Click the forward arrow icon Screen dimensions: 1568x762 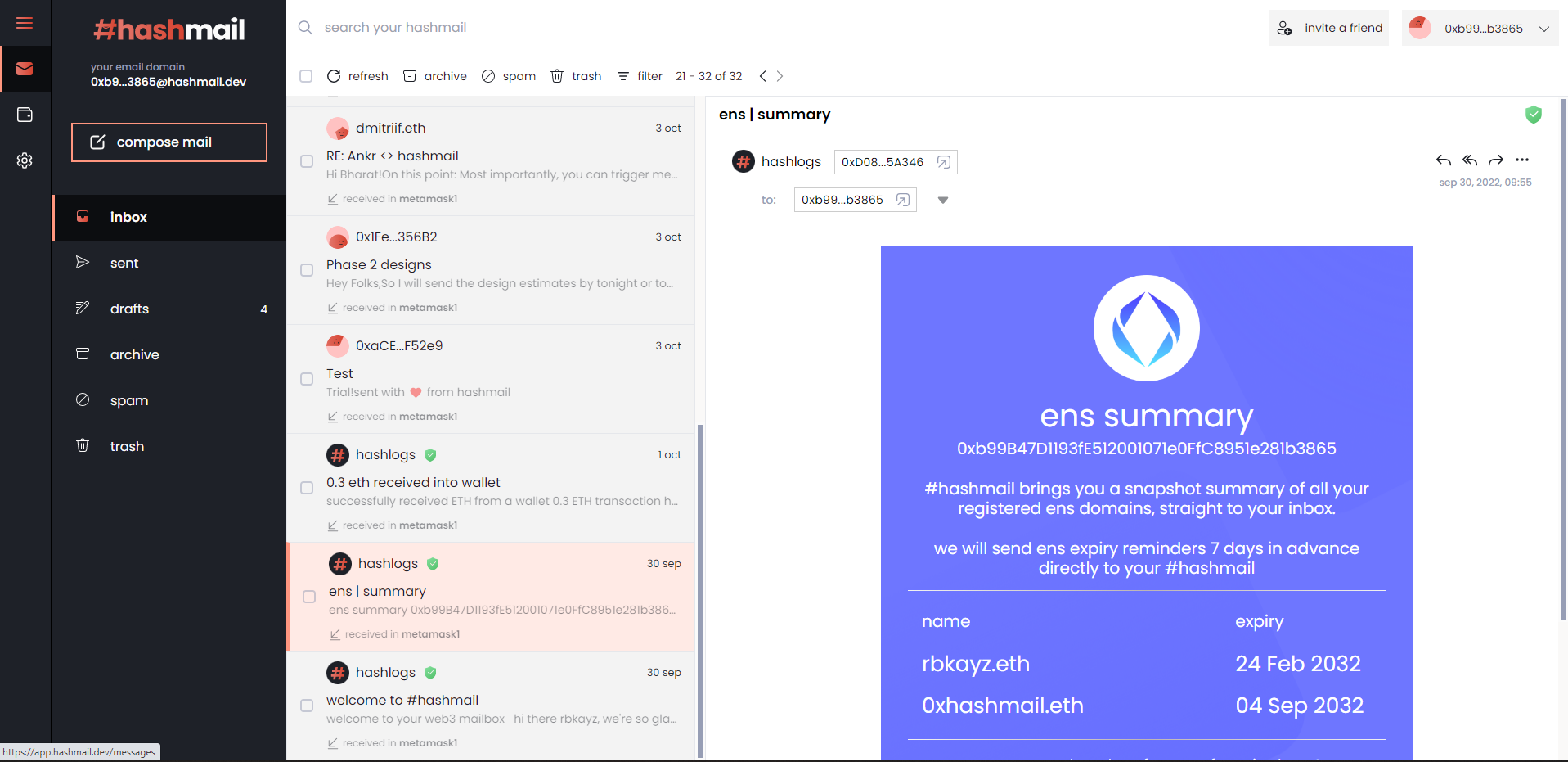[x=1496, y=160]
